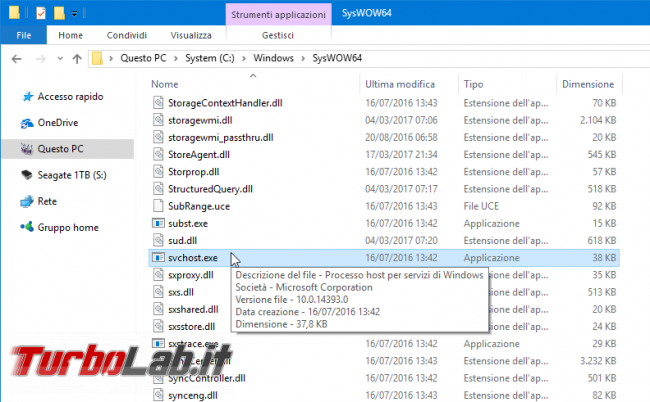Click the address bar folder icon
The width and height of the screenshot is (650, 402).
point(97,58)
